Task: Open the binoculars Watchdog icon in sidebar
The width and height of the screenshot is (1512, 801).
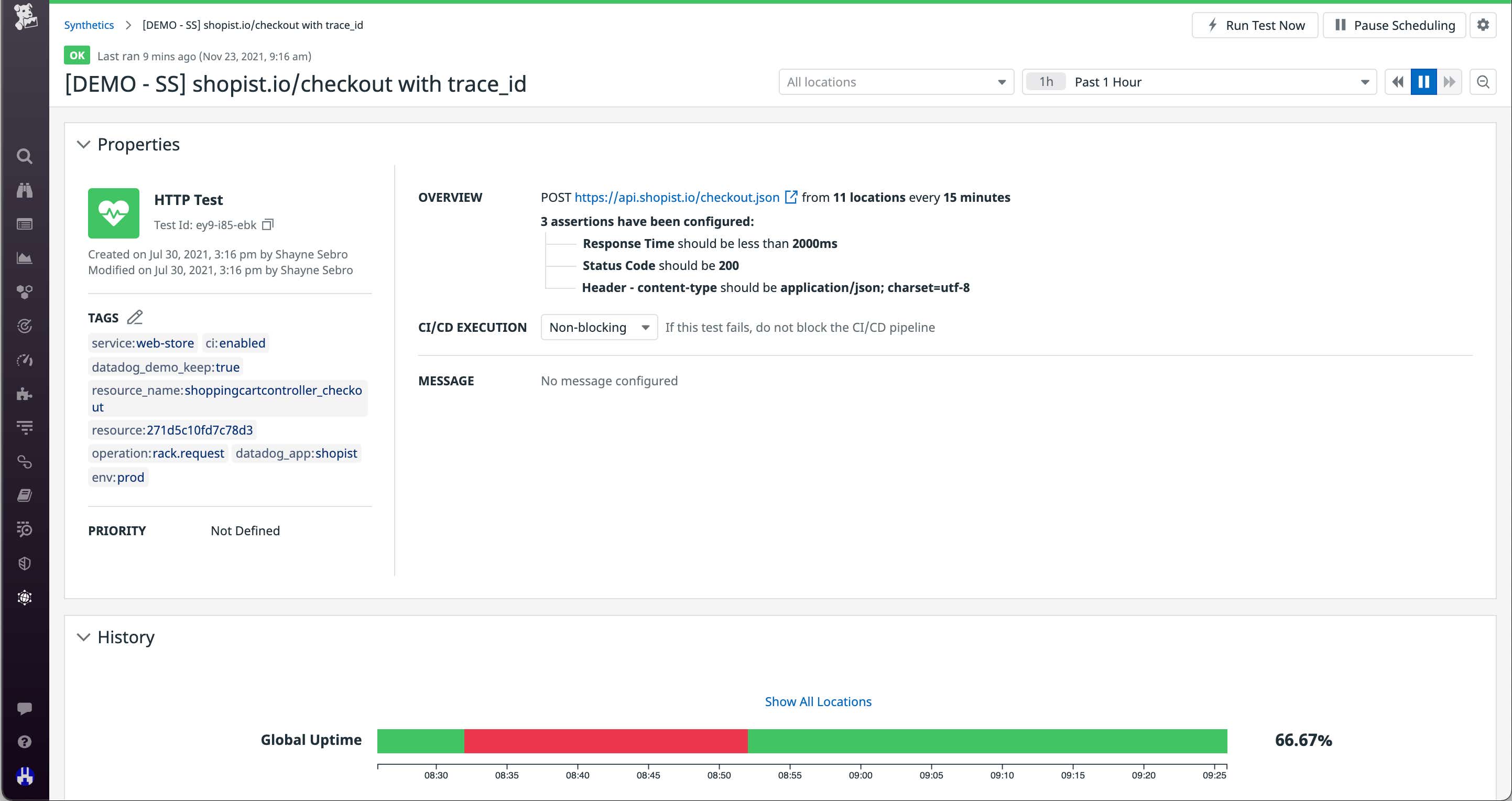Action: click(24, 190)
